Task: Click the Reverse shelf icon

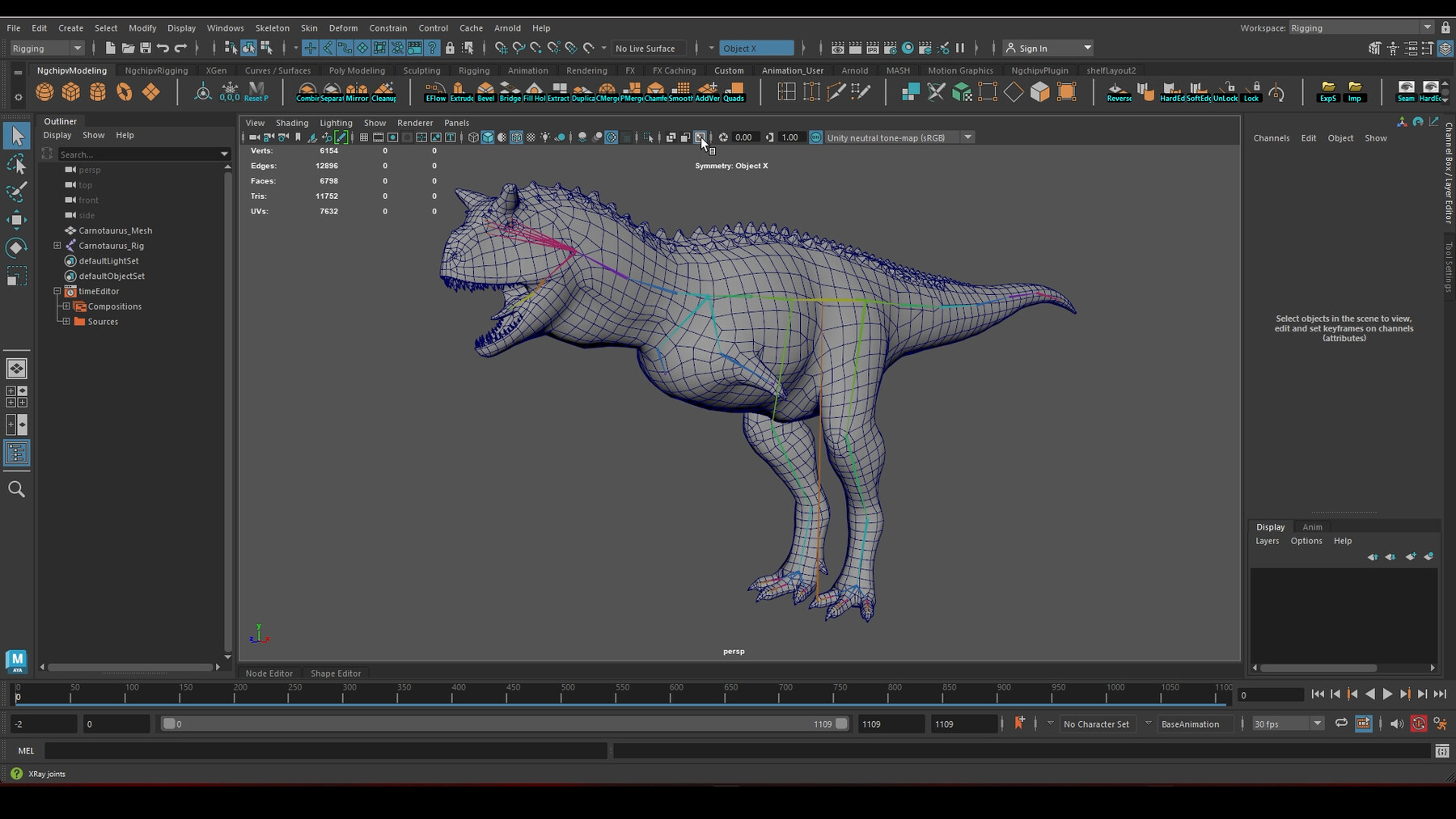Action: click(x=1119, y=91)
